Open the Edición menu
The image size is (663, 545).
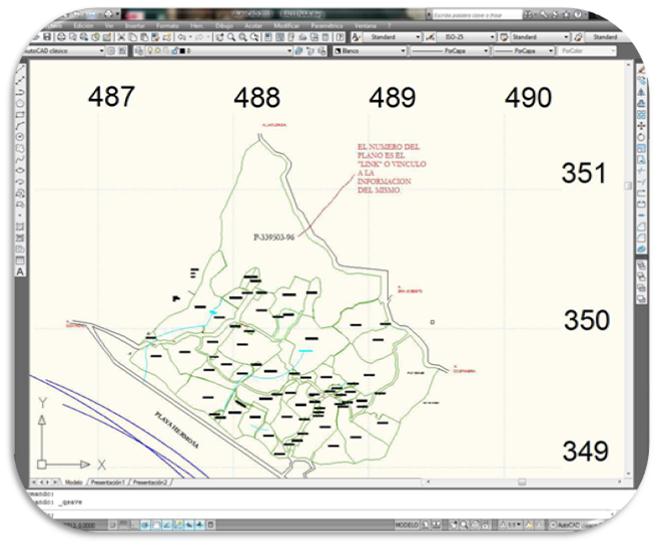tap(83, 26)
